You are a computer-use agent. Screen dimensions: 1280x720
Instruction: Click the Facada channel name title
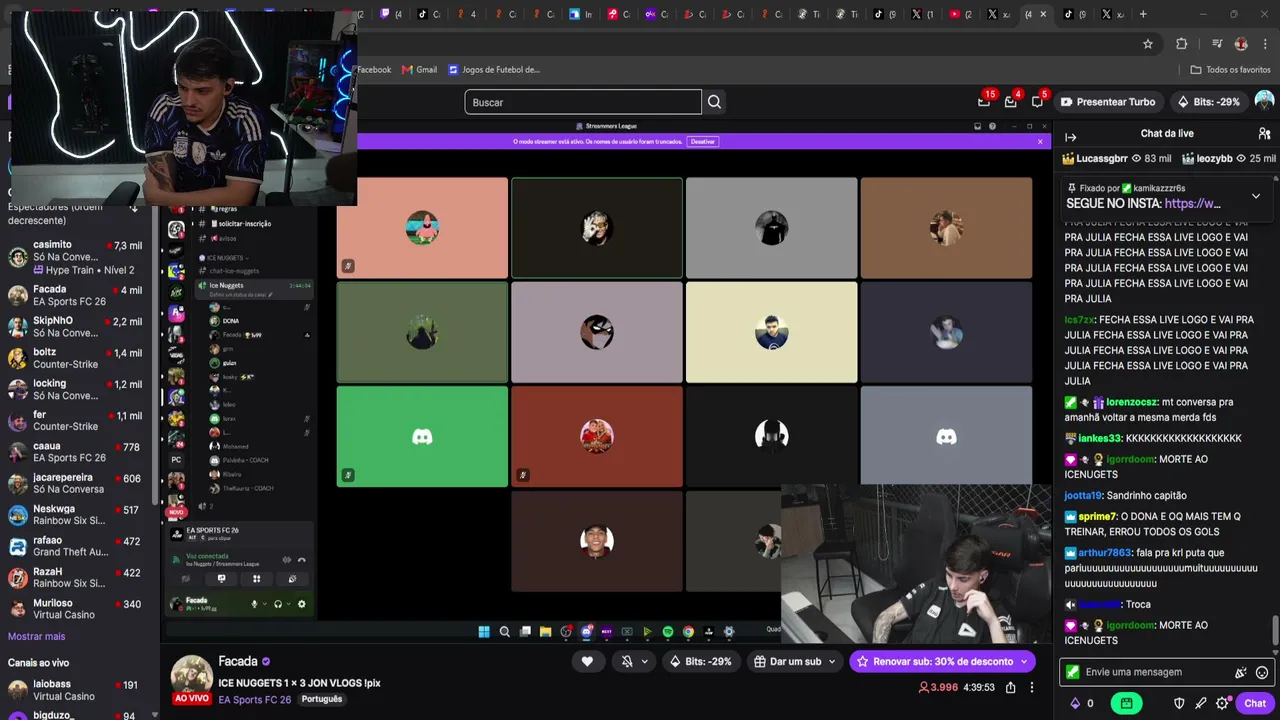[238, 661]
